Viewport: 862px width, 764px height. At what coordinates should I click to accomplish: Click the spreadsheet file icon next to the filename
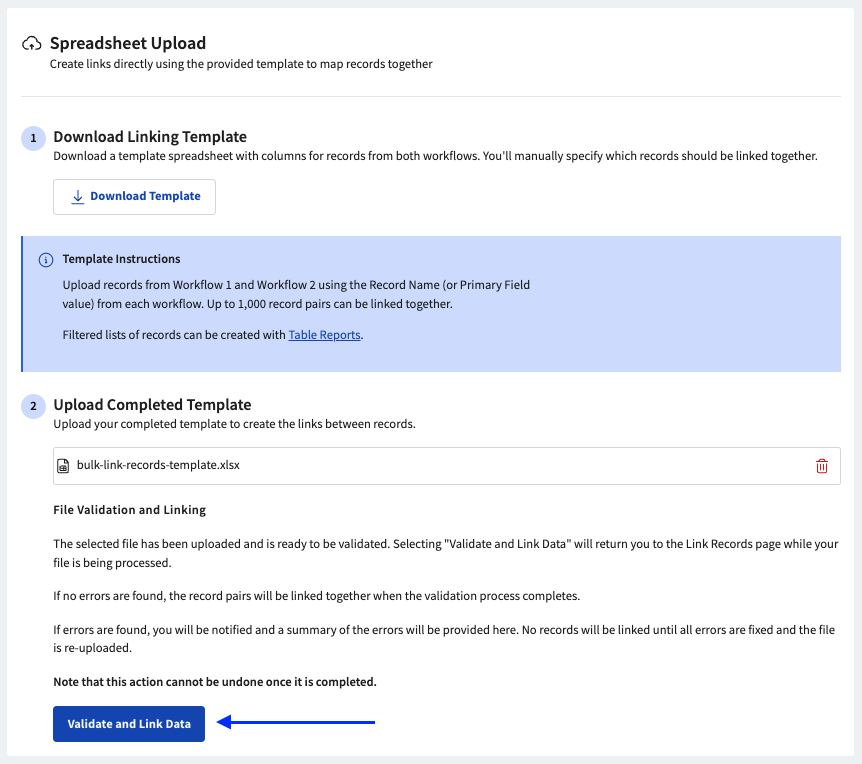pos(64,466)
